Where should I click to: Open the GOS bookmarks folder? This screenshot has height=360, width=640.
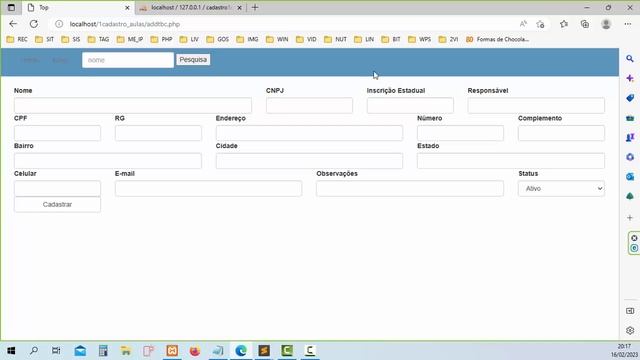click(218, 40)
